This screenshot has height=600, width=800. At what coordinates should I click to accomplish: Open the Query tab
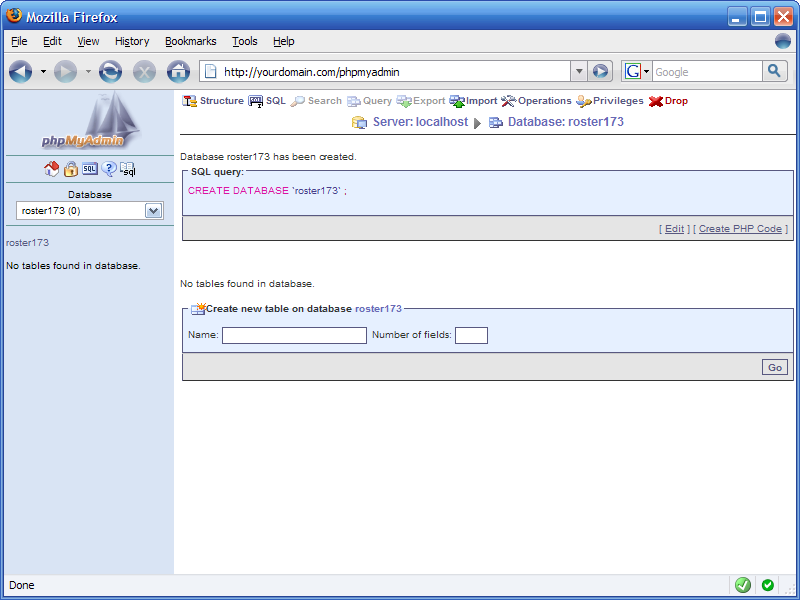point(369,101)
